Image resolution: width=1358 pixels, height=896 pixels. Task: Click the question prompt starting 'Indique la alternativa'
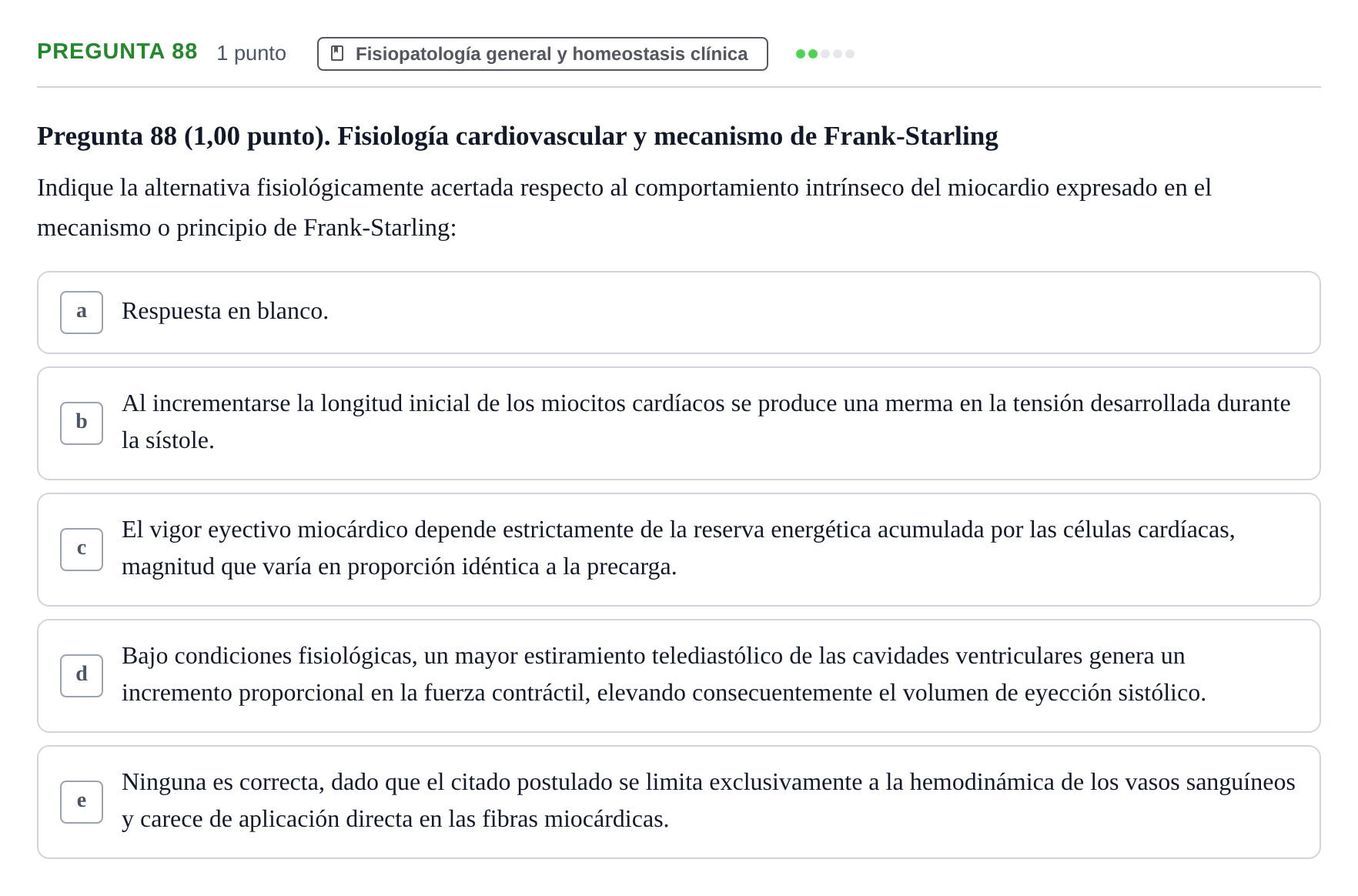click(x=624, y=208)
